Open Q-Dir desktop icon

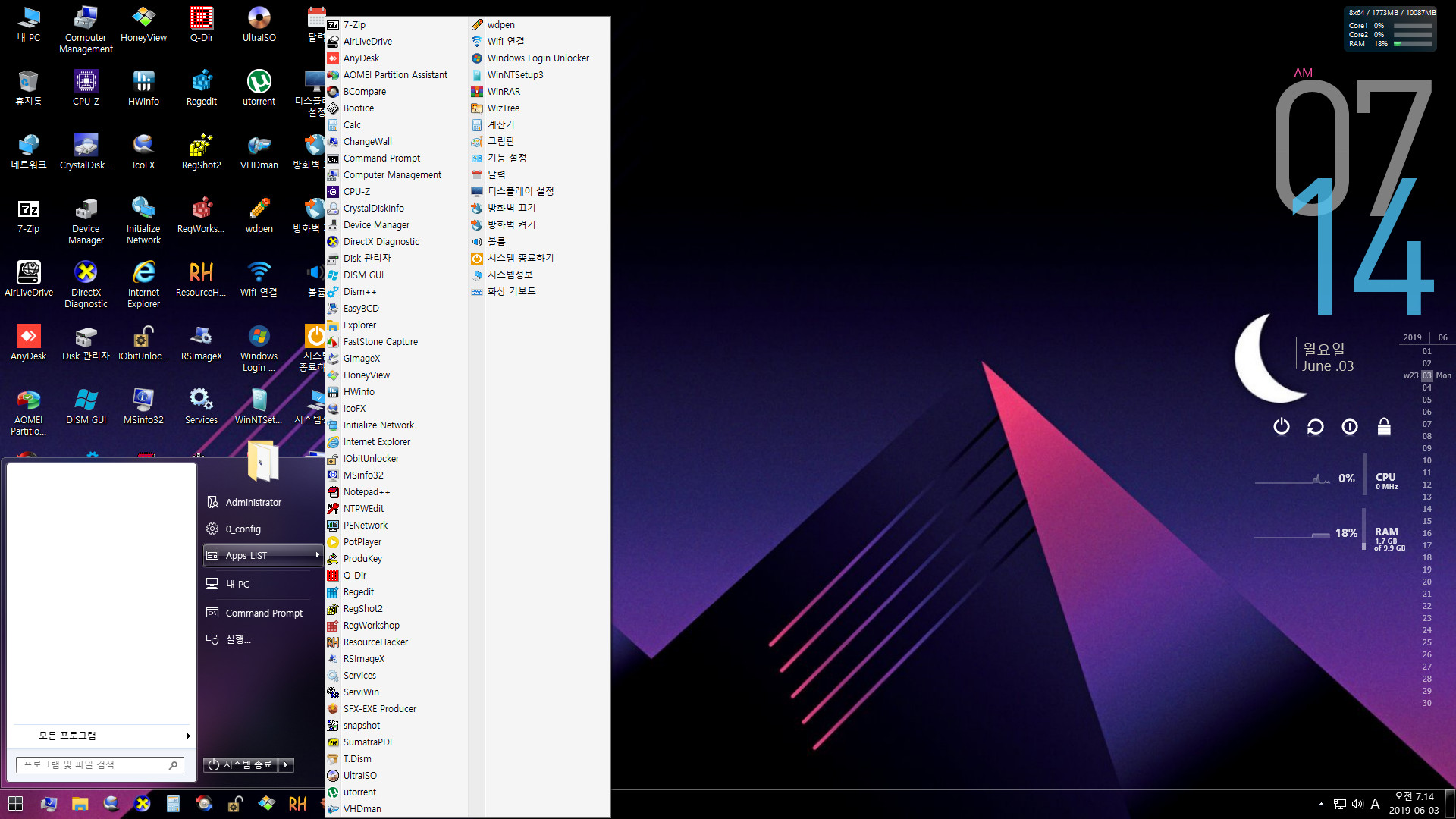201,24
